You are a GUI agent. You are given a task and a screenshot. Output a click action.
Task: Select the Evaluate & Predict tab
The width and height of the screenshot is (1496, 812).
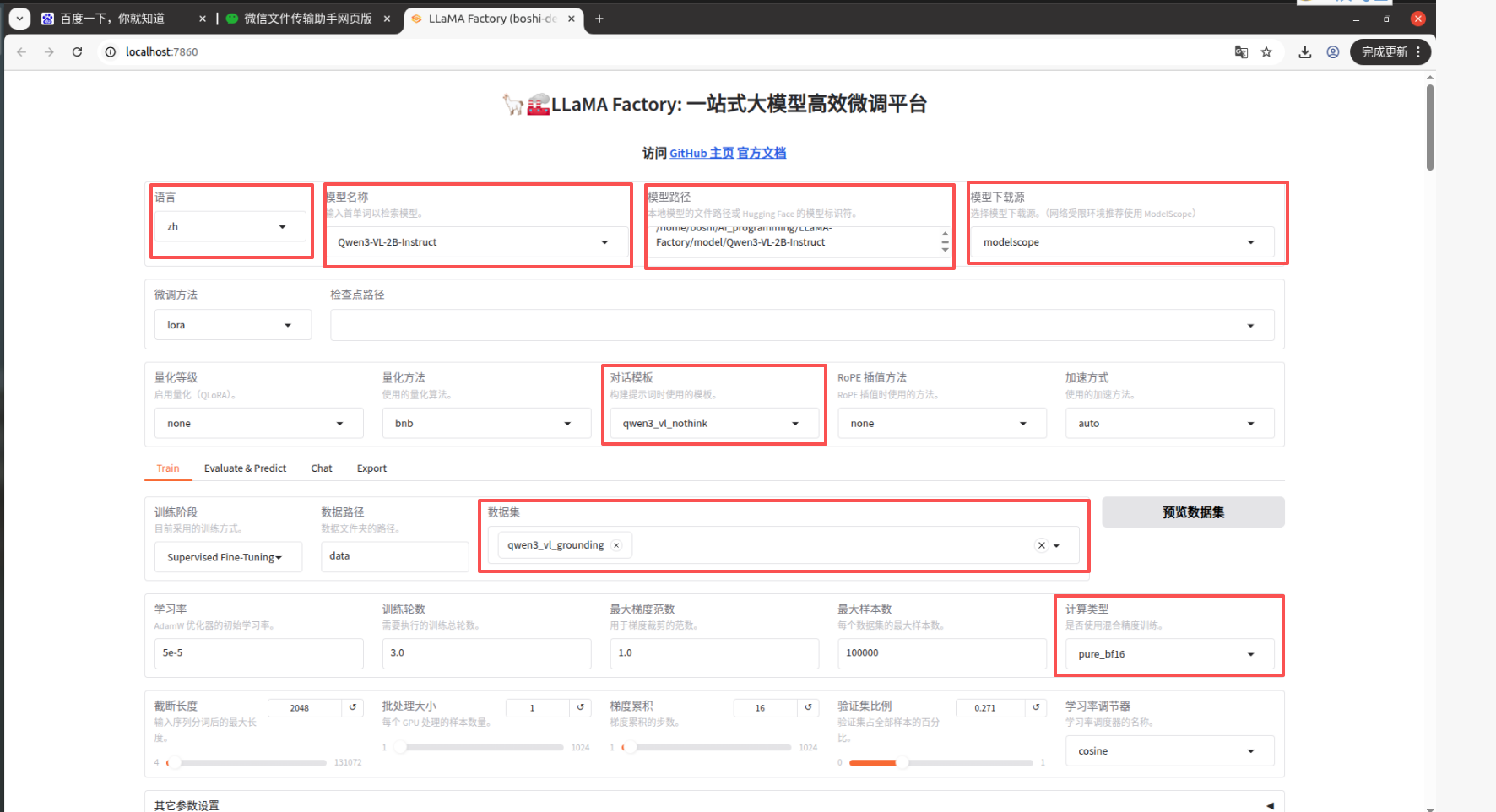(245, 468)
